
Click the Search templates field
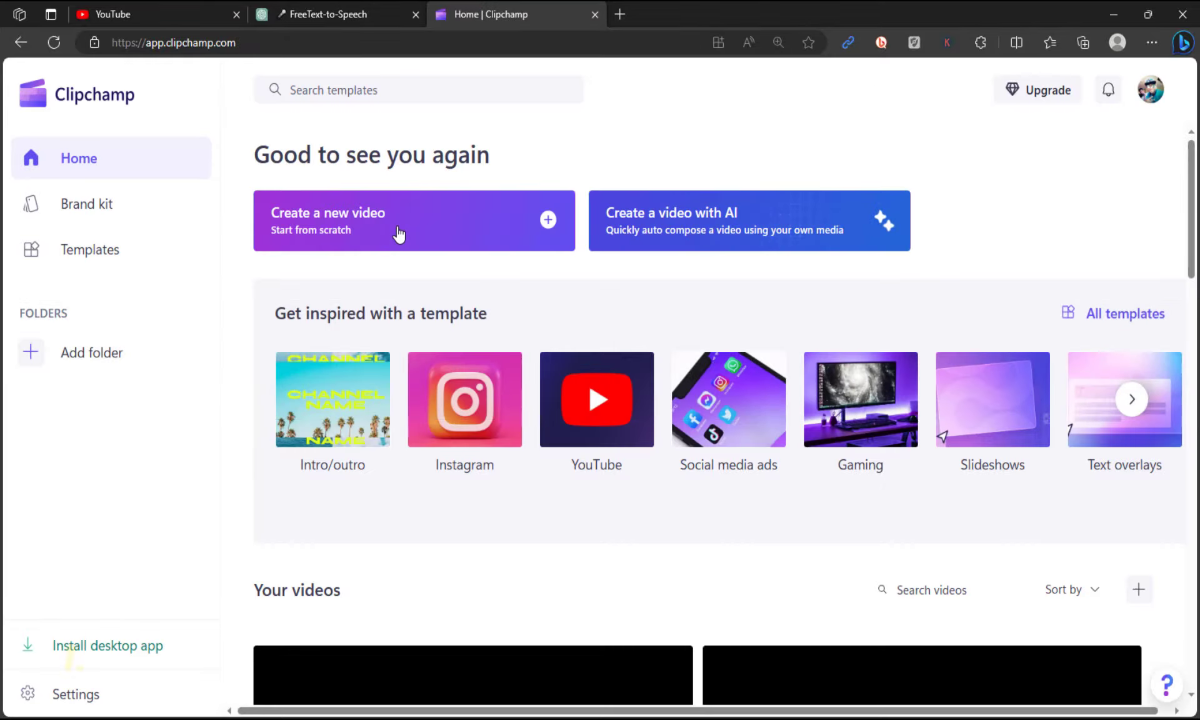(420, 90)
